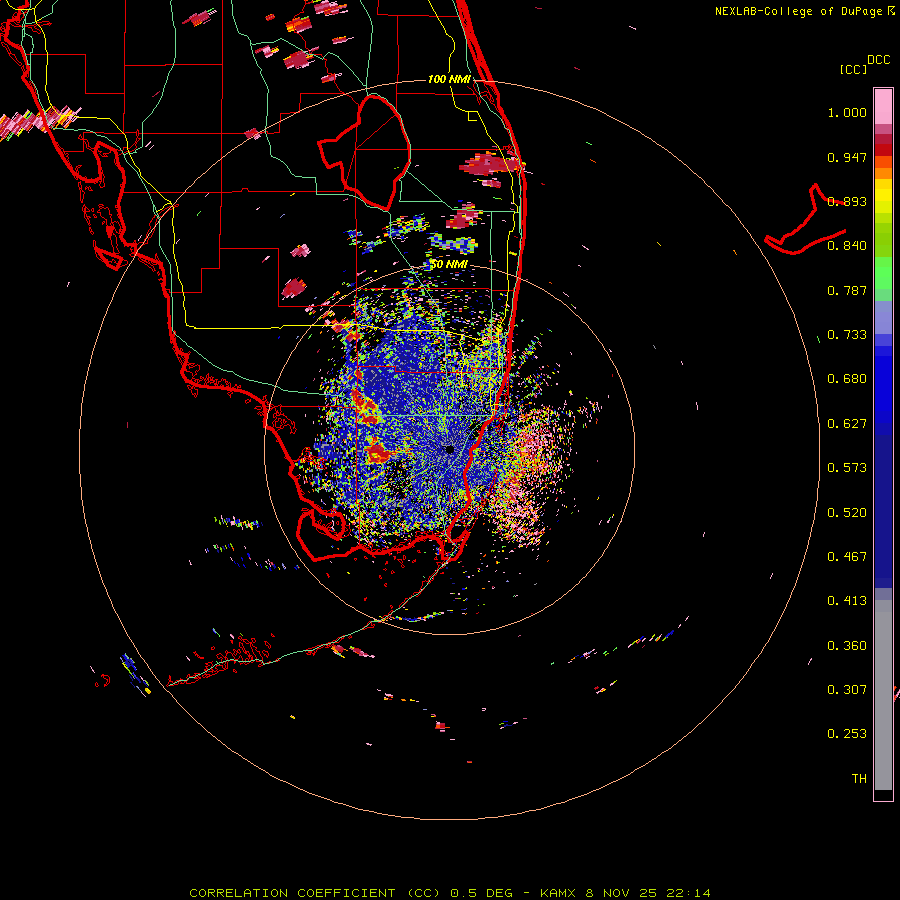Screen dimensions: 900x900
Task: Click the KAMX station identifier
Action: tap(558, 893)
